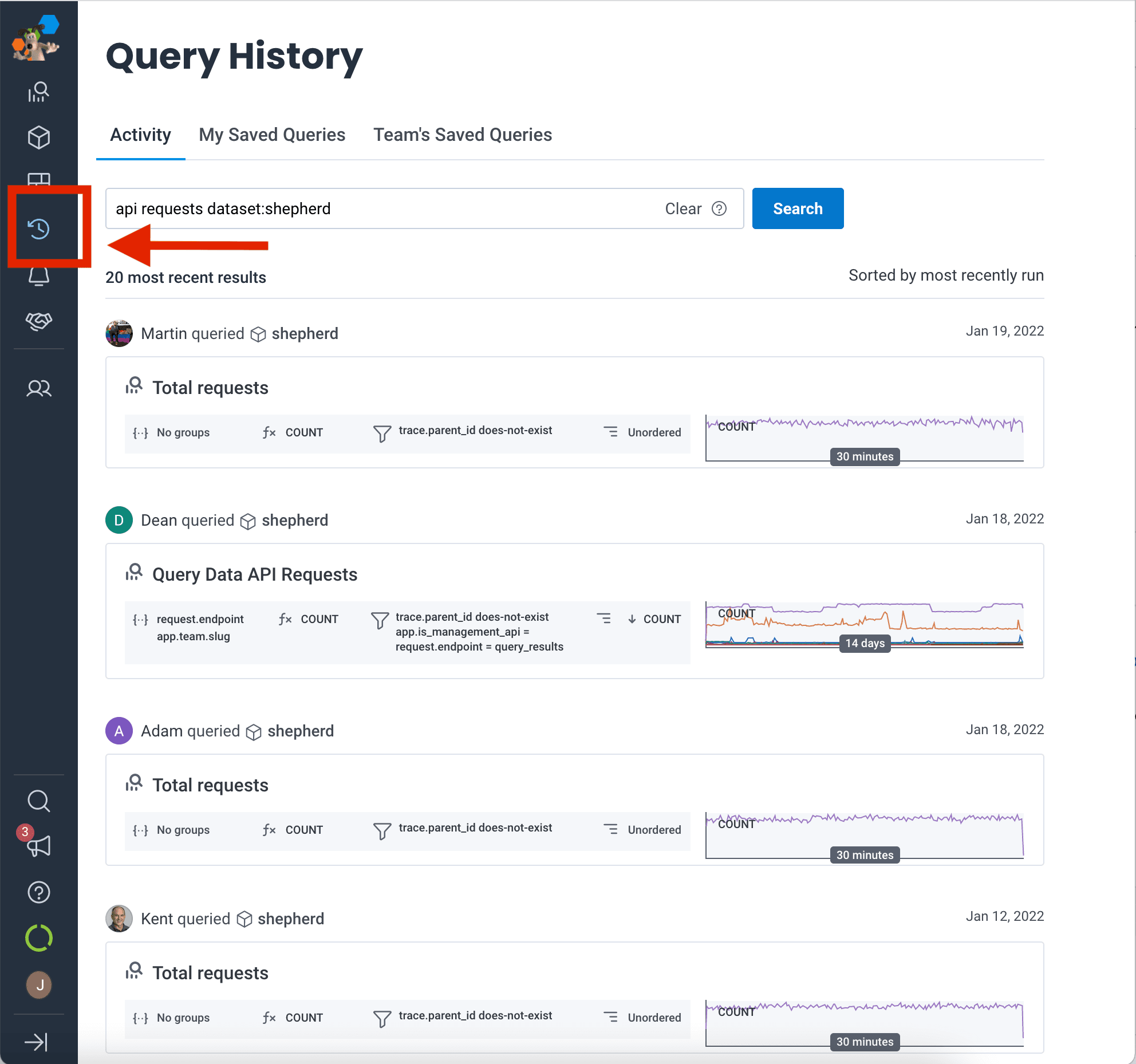
Task: Click the search help question icon
Action: (719, 208)
